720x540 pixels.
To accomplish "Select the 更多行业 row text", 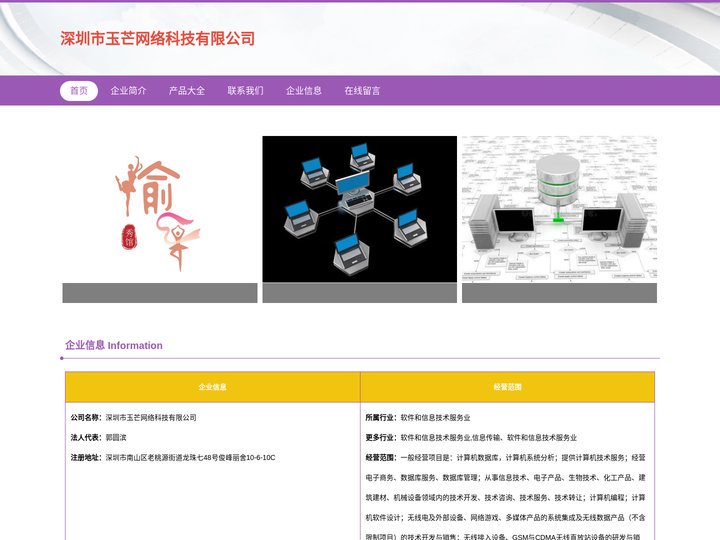I will pyautogui.click(x=471, y=438).
